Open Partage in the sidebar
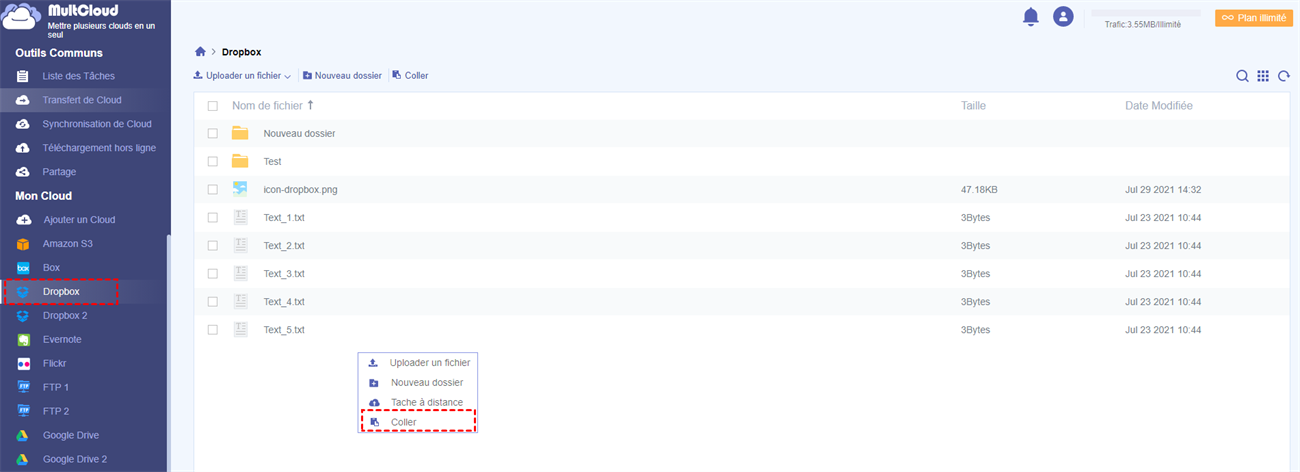 click(x=59, y=172)
